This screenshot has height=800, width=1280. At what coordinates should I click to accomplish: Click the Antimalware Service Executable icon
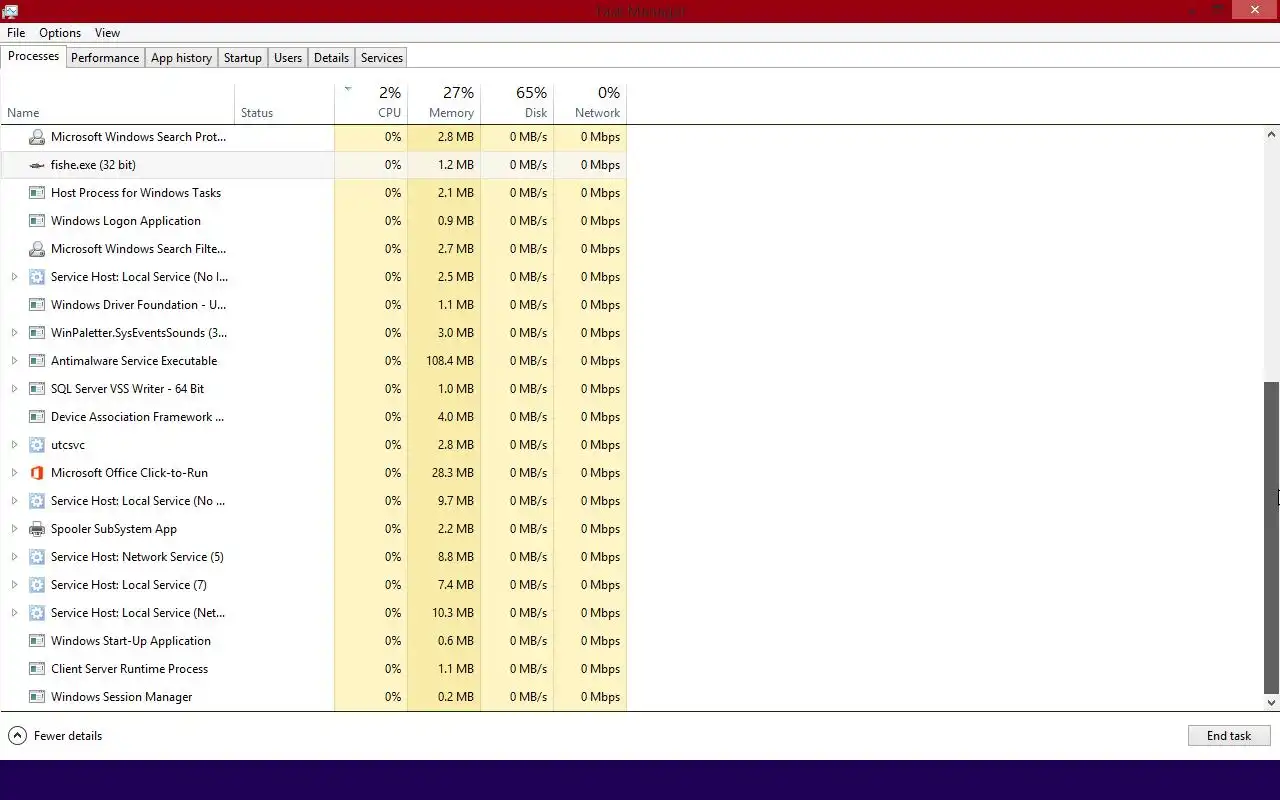click(x=37, y=361)
